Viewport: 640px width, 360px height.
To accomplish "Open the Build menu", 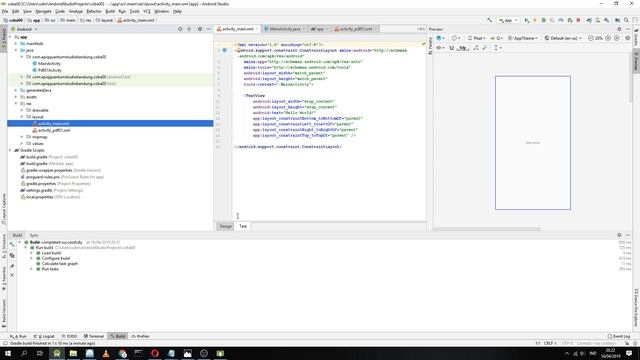I will click(x=110, y=11).
